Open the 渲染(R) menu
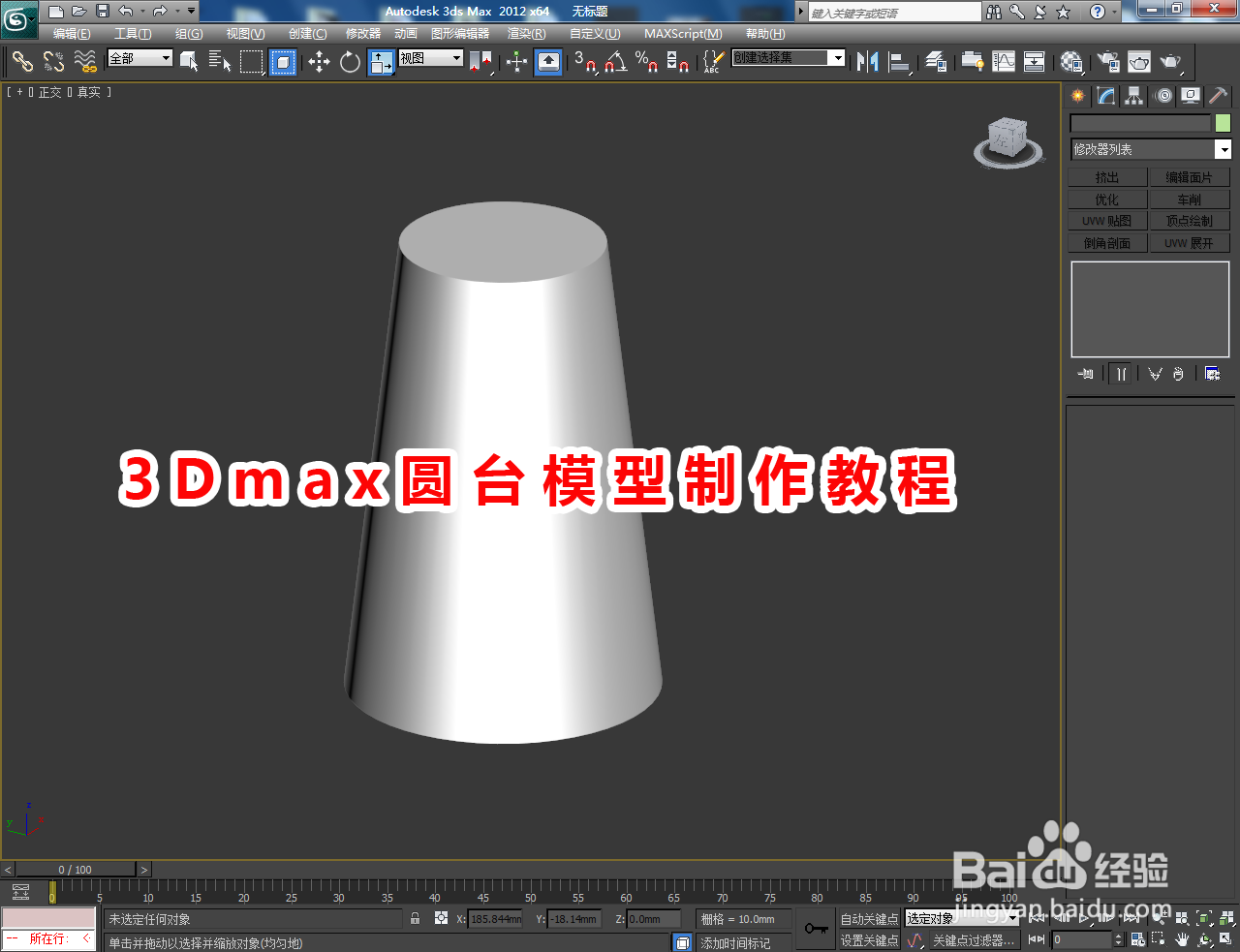This screenshot has width=1240, height=952. click(525, 33)
